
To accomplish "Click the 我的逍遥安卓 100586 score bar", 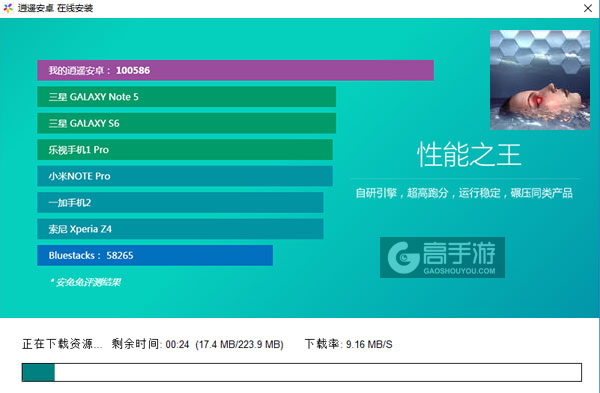I will [x=235, y=70].
